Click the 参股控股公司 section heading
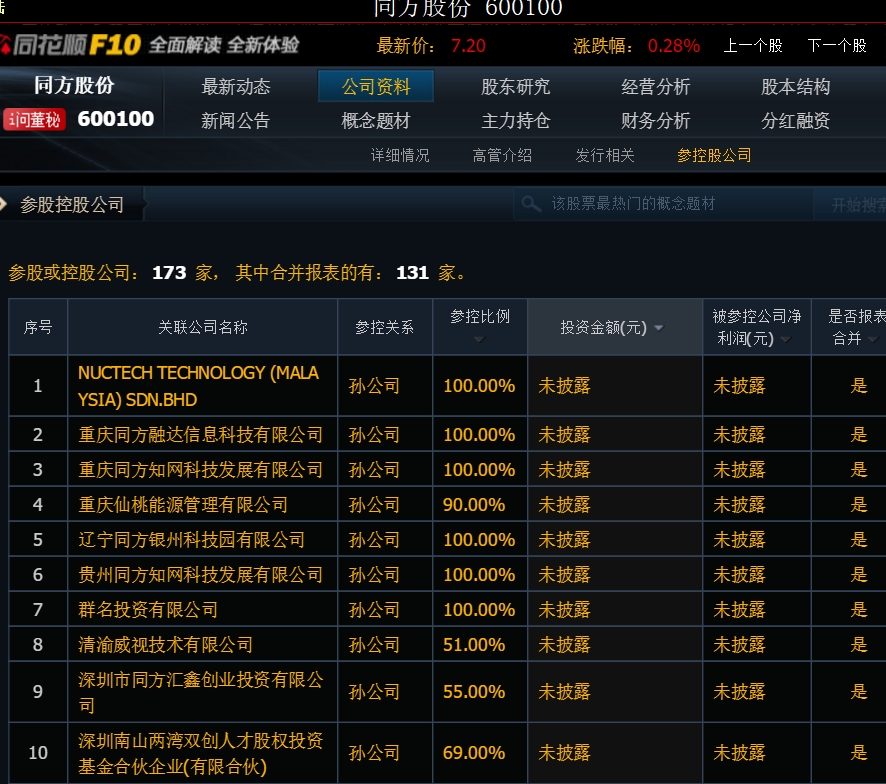The image size is (886, 784). click(72, 205)
